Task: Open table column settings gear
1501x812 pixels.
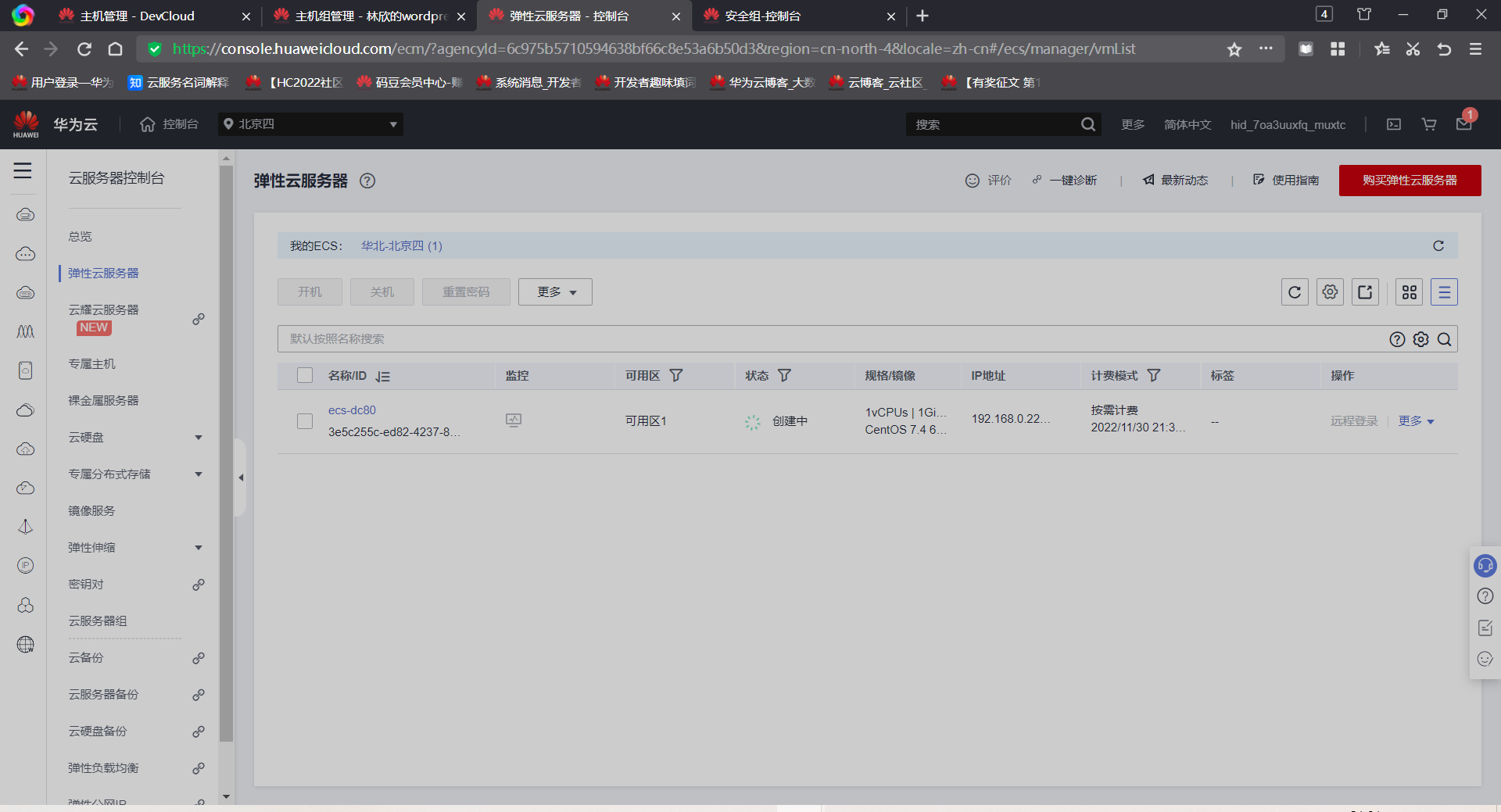Action: pyautogui.click(x=1330, y=292)
